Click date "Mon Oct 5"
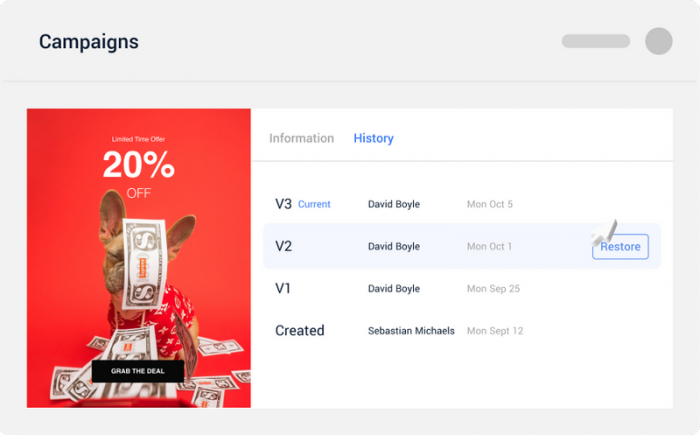Image resolution: width=700 pixels, height=435 pixels. pyautogui.click(x=490, y=204)
